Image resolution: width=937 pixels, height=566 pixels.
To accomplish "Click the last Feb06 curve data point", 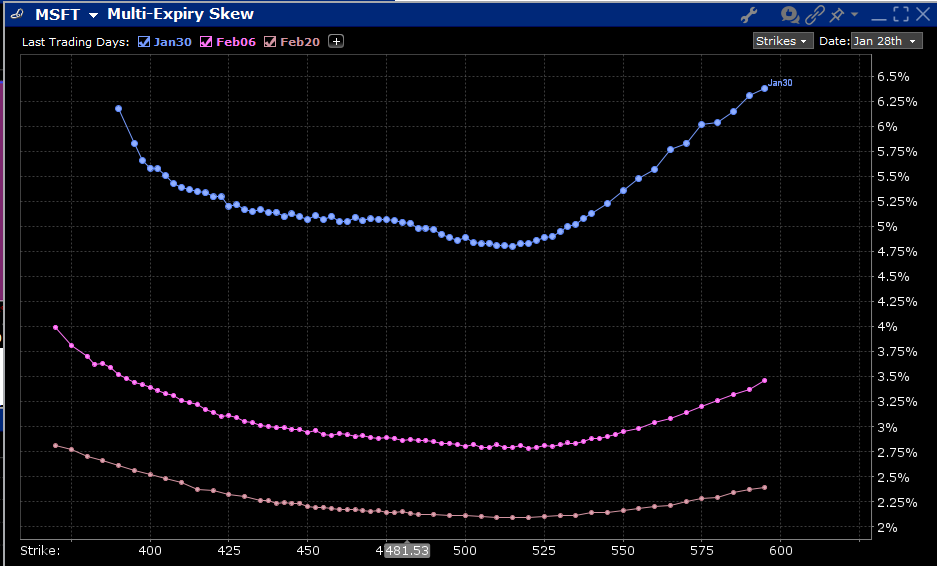I will click(764, 380).
